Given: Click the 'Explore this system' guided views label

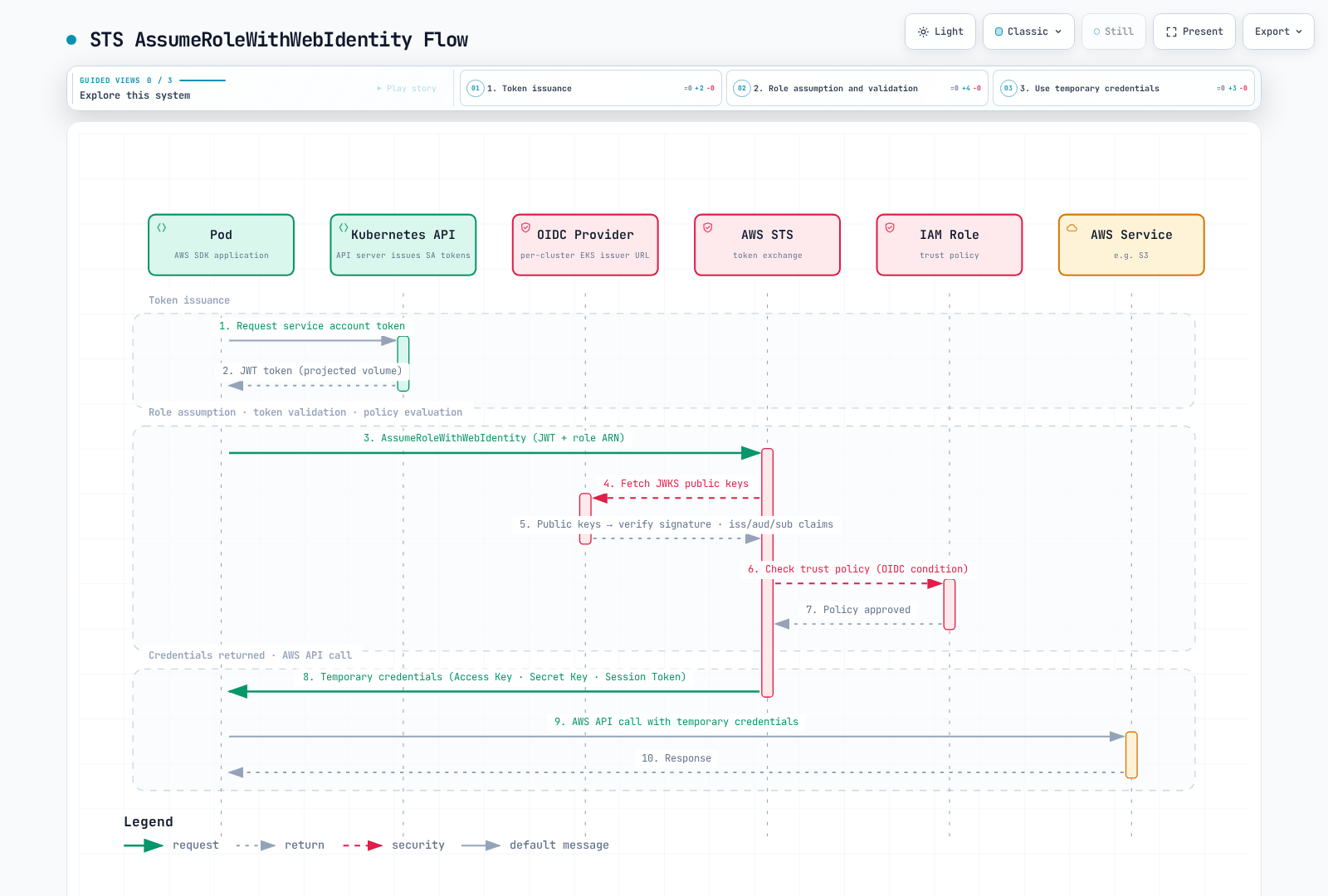Looking at the screenshot, I should point(135,95).
